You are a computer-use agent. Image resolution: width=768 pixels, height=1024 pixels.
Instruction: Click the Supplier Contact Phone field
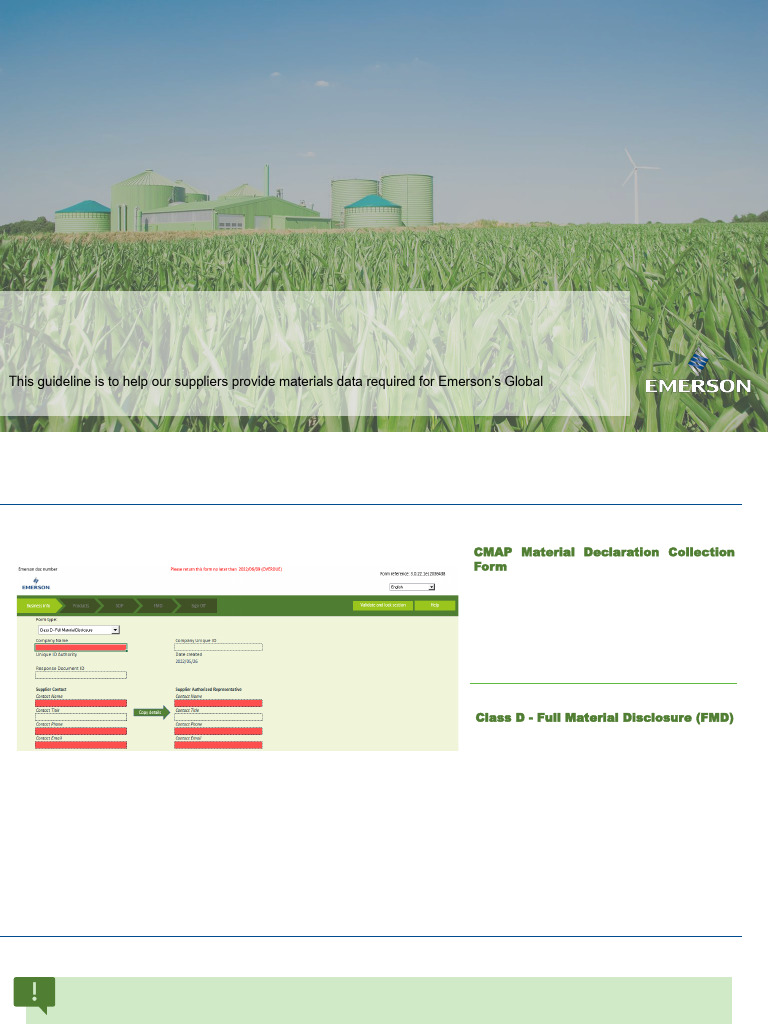pyautogui.click(x=81, y=731)
